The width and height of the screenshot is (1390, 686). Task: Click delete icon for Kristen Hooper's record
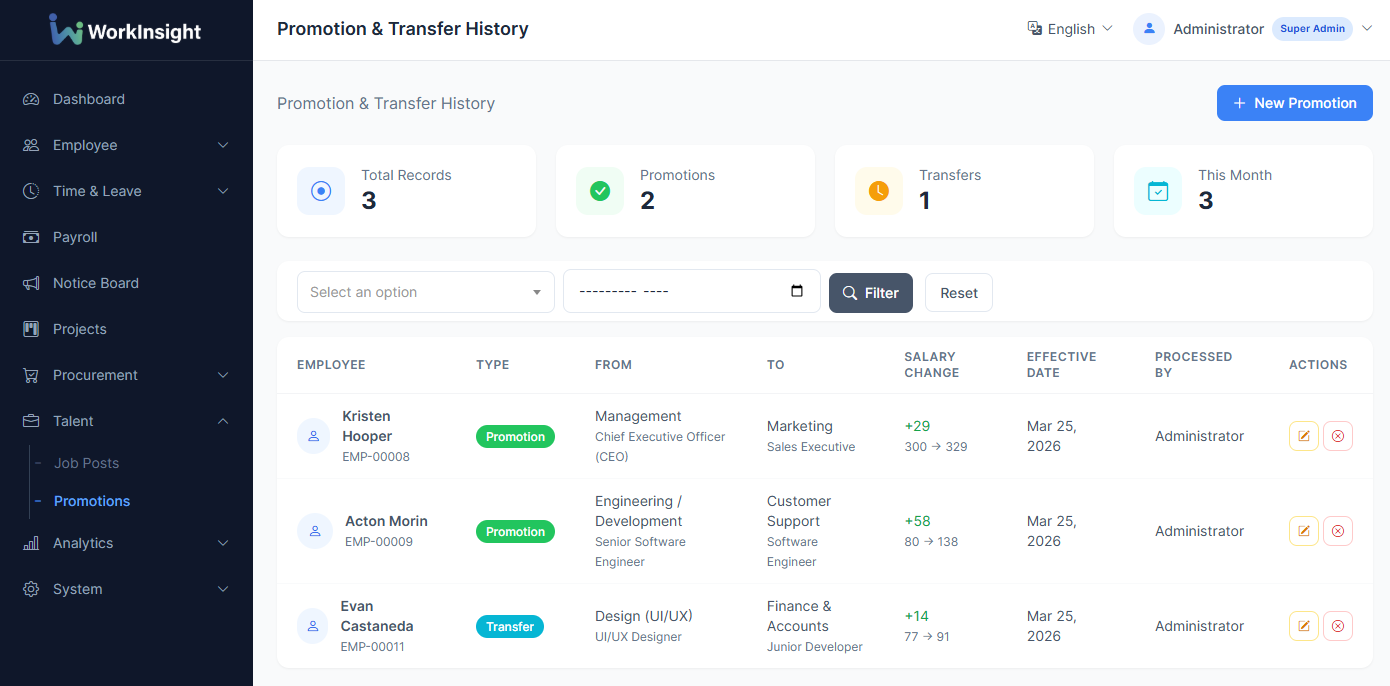click(x=1338, y=436)
